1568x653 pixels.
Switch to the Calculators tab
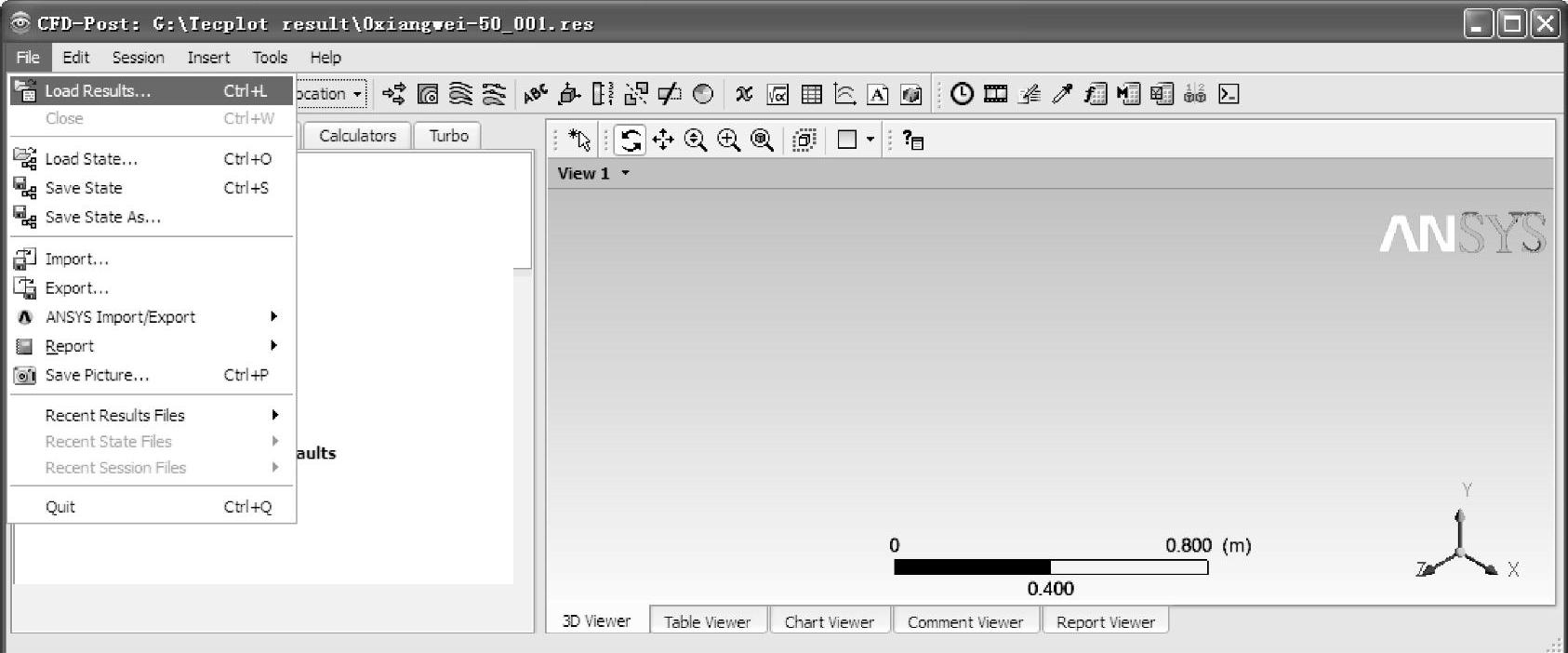(357, 136)
